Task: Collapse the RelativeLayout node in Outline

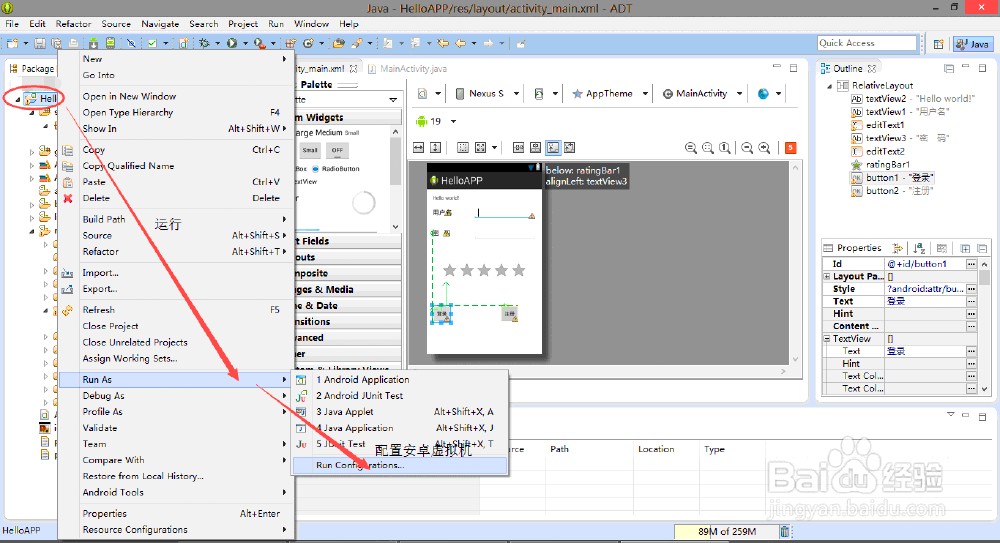Action: (830, 86)
